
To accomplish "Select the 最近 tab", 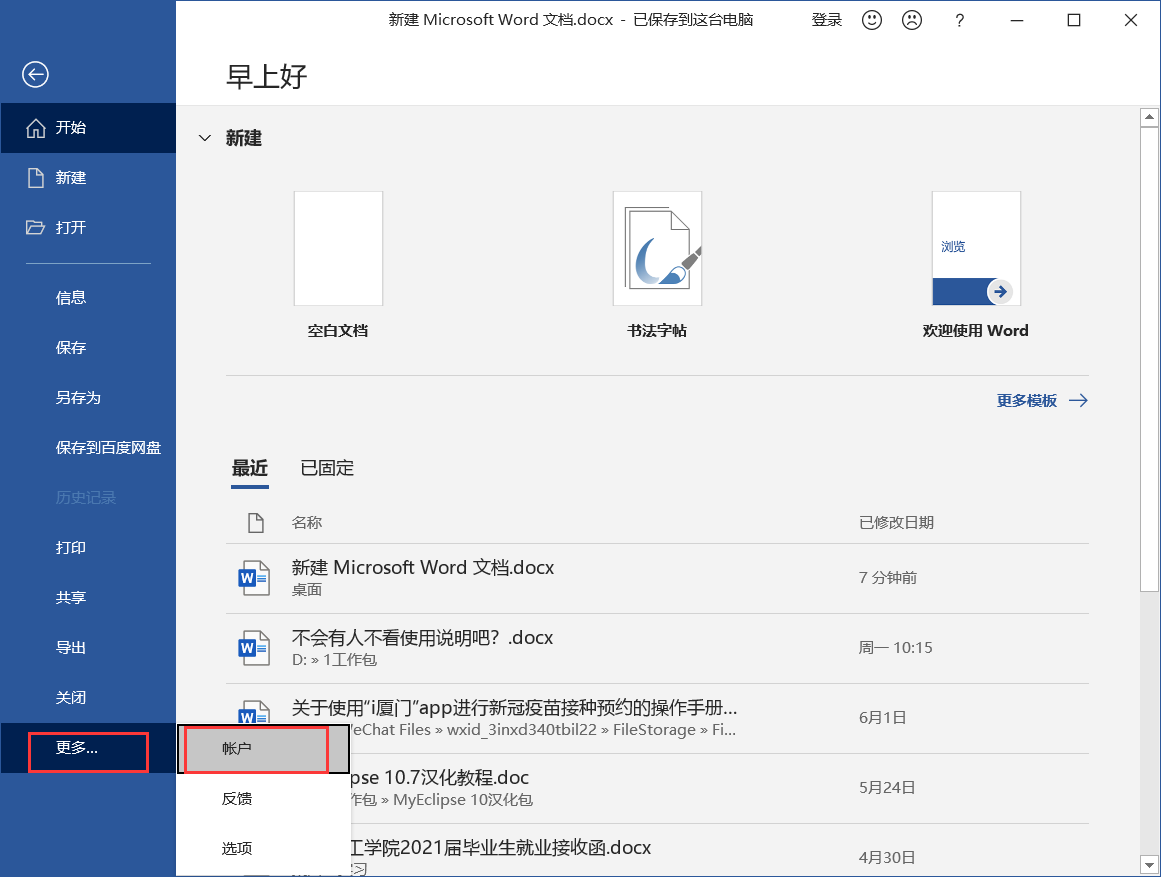I will click(x=249, y=467).
